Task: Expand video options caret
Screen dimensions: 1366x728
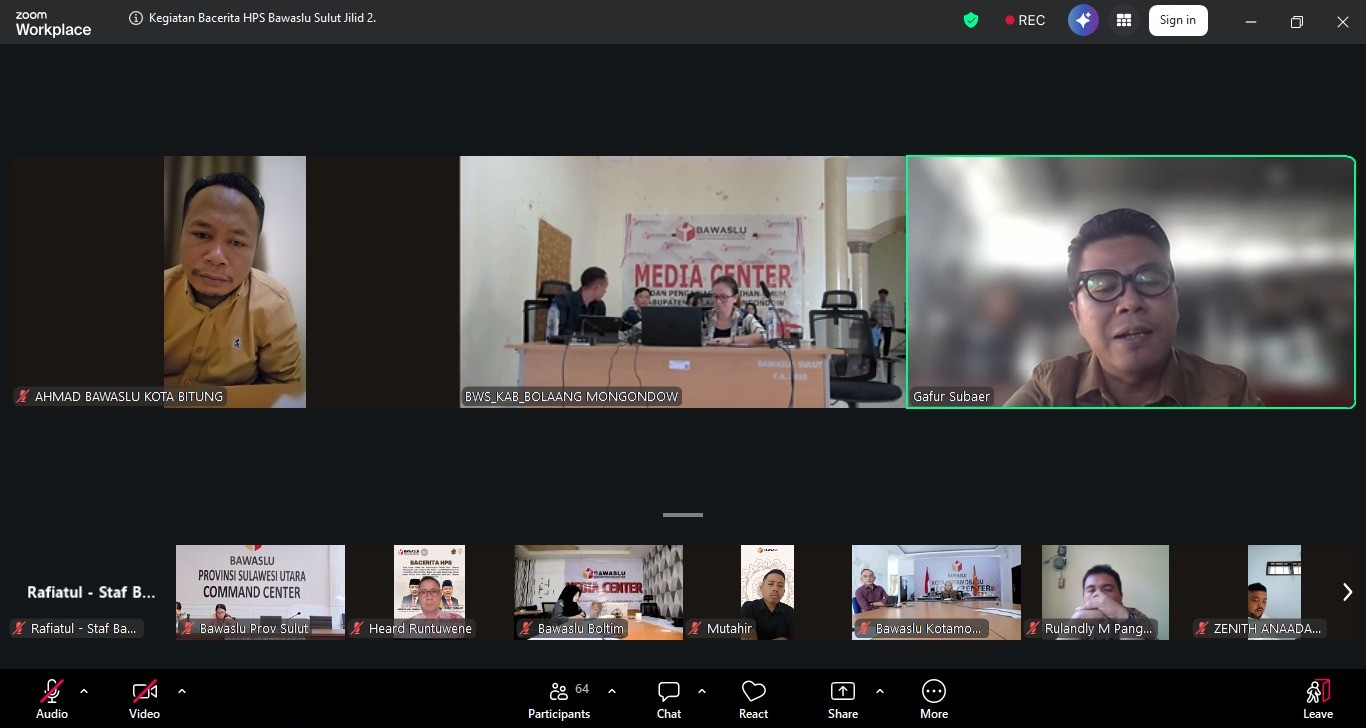Action: [182, 691]
